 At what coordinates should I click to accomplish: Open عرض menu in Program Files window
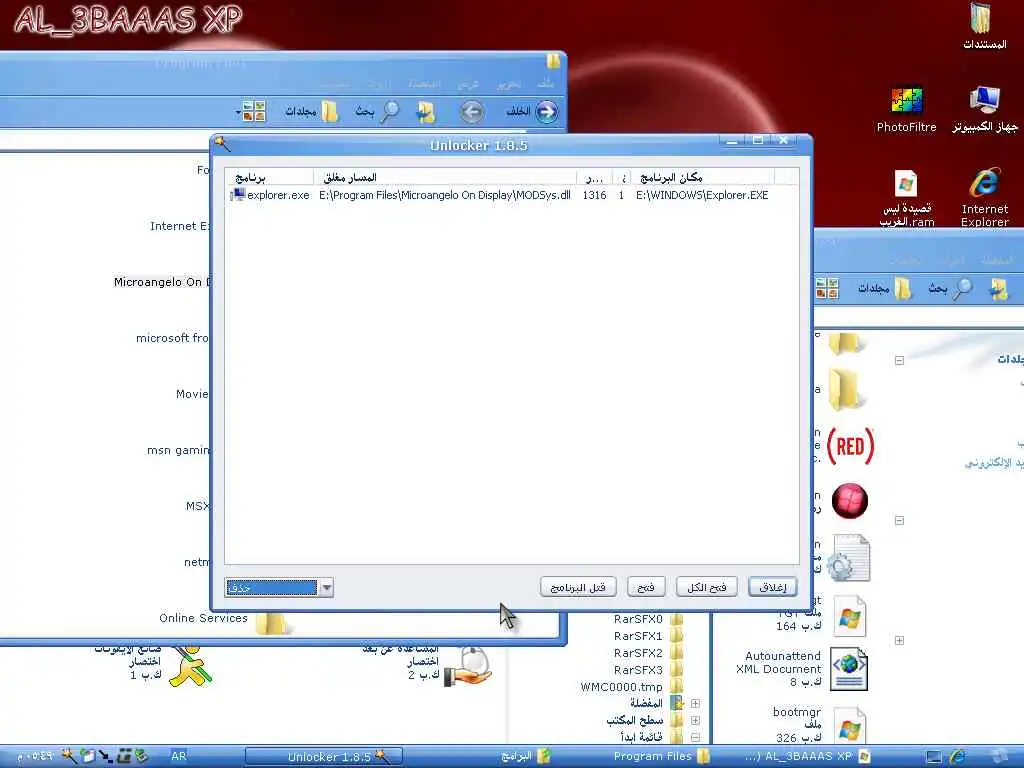(468, 84)
